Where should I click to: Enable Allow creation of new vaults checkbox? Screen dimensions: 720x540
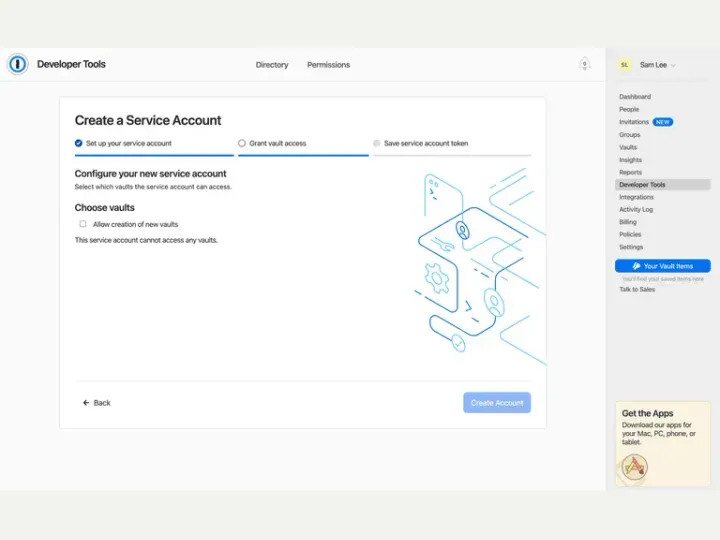point(83,224)
